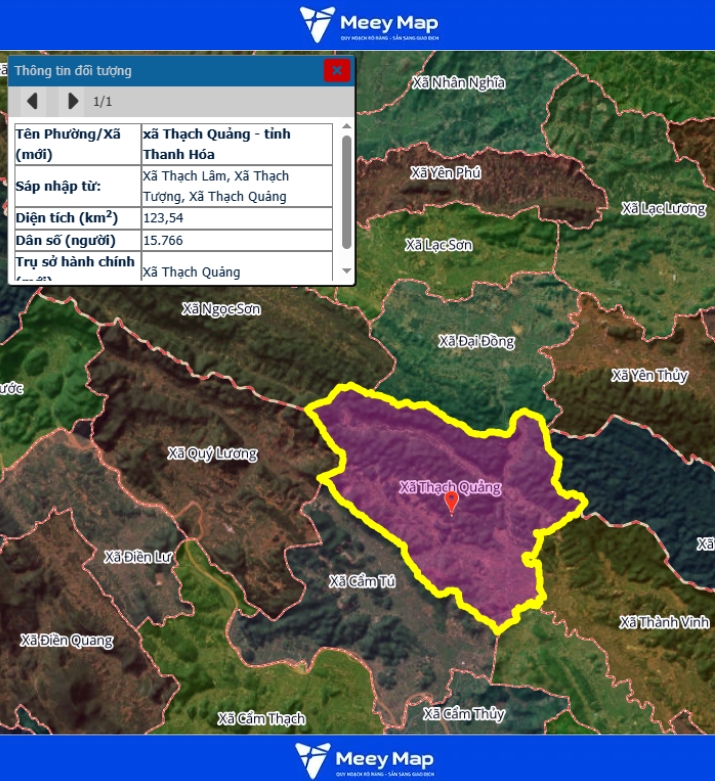Click the red location pin marker
The width and height of the screenshot is (715, 781).
451,501
